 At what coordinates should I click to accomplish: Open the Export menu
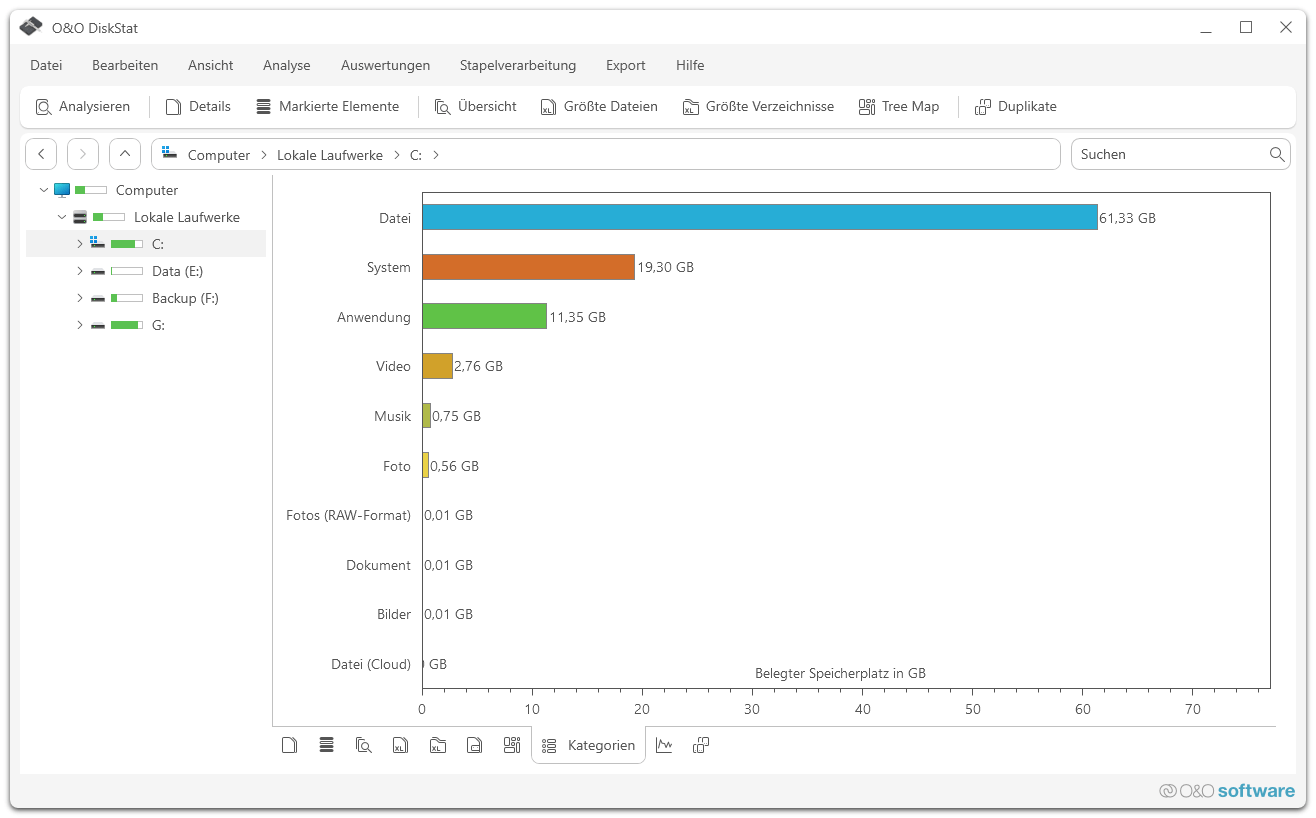pos(626,65)
